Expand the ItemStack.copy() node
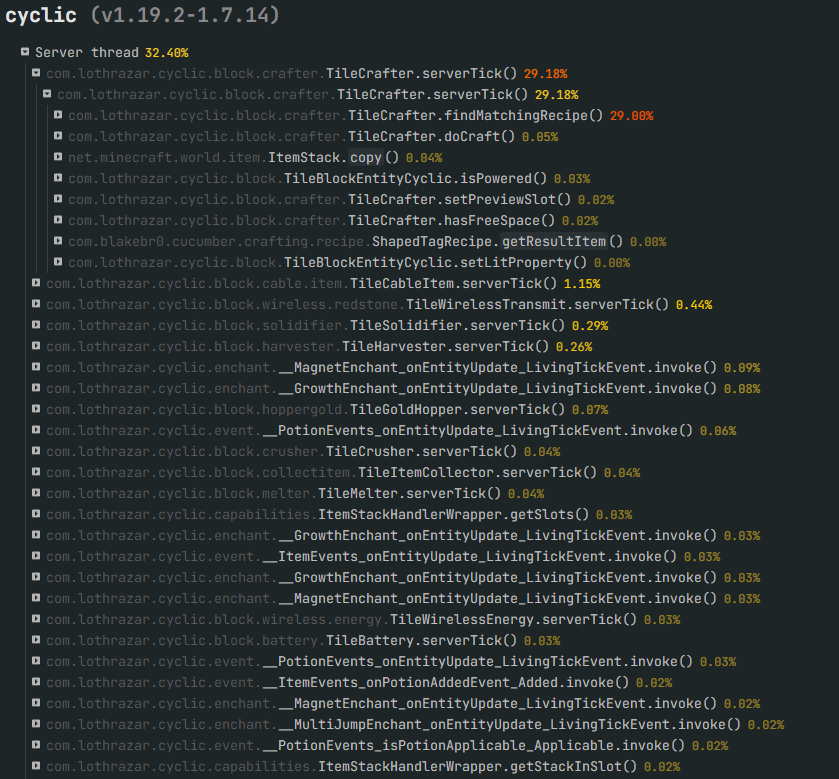 tap(58, 157)
